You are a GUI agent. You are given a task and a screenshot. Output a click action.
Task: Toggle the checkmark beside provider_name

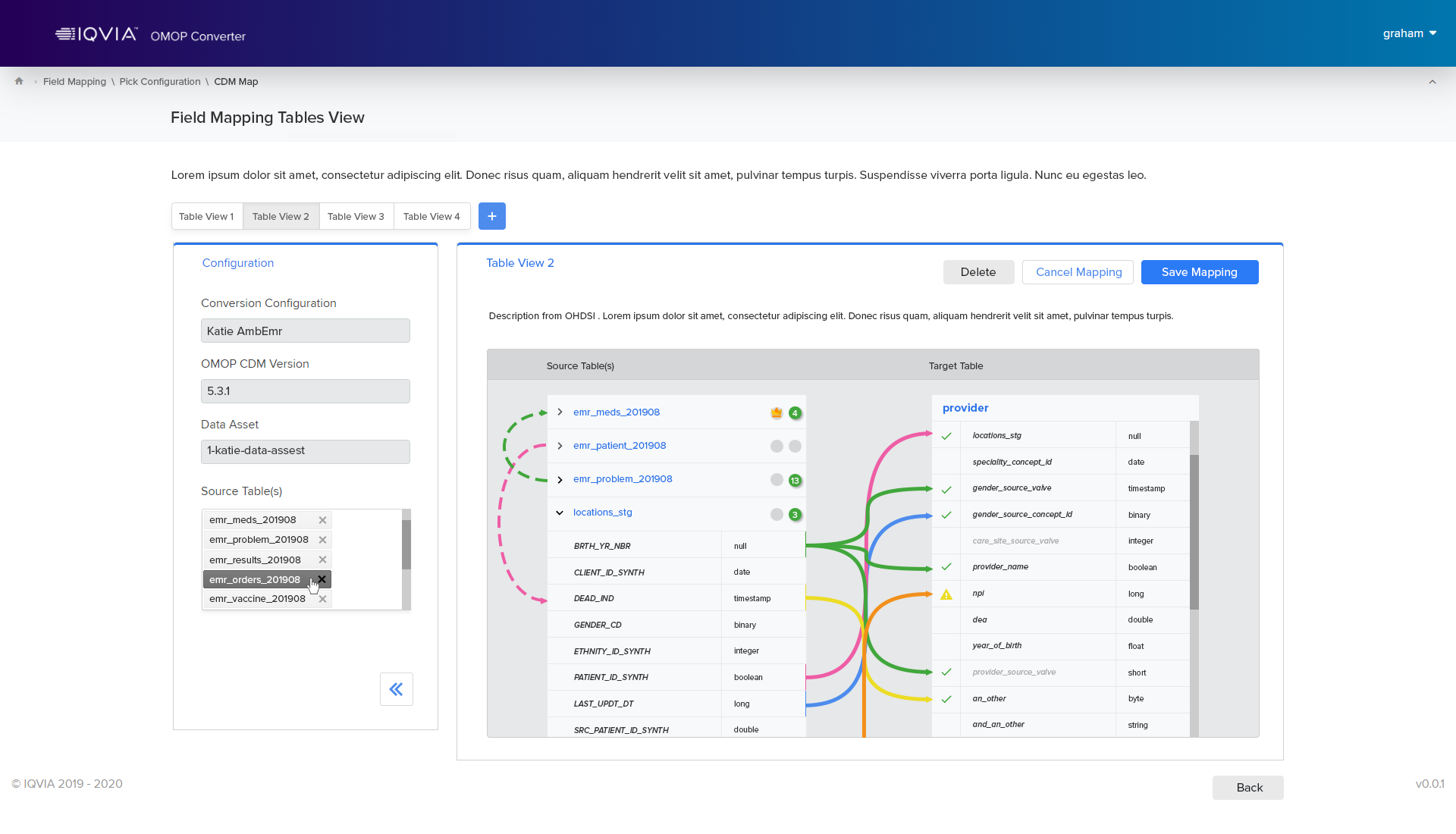[946, 567]
